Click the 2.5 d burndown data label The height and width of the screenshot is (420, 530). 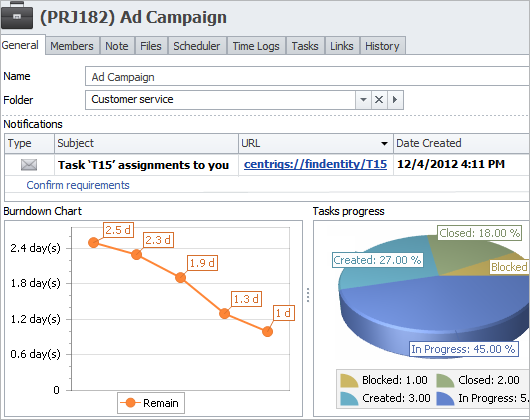pyautogui.click(x=118, y=230)
